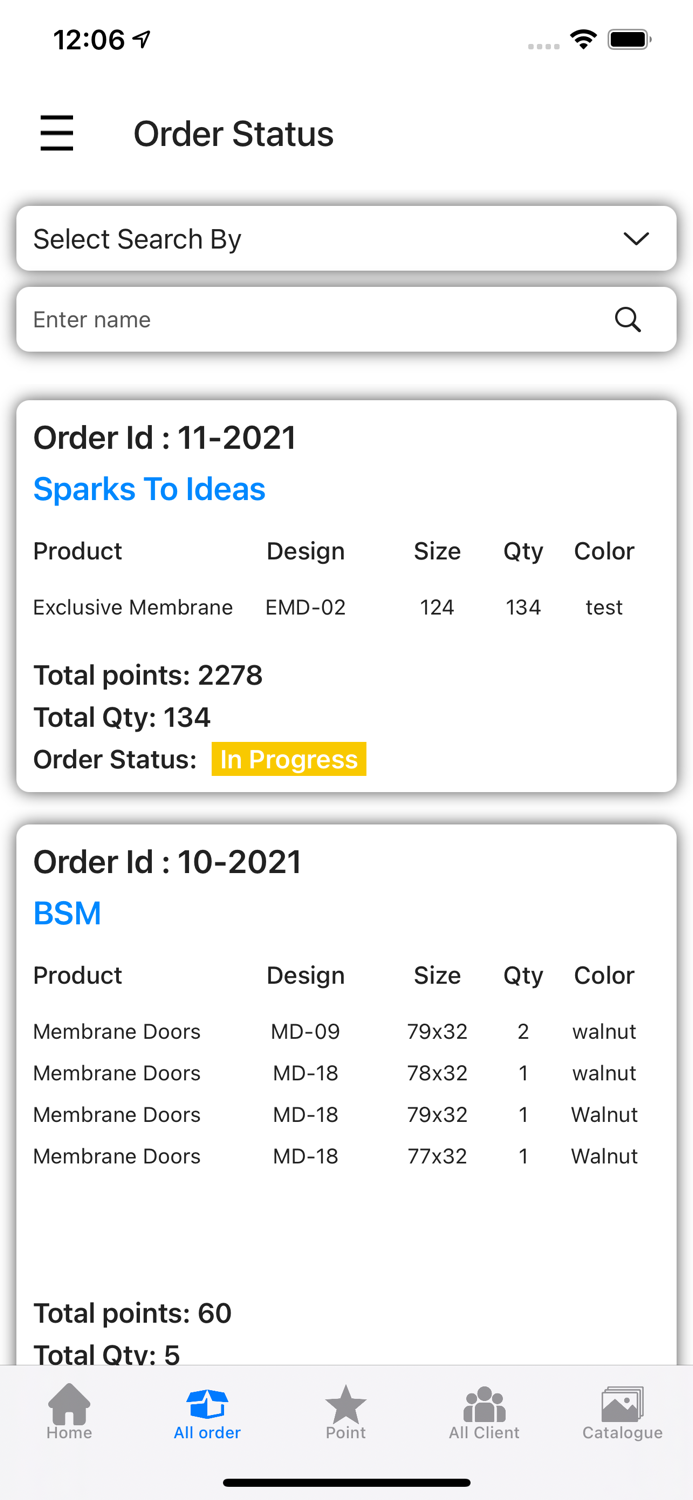Expand the chevron on Select Search By

click(x=635, y=239)
